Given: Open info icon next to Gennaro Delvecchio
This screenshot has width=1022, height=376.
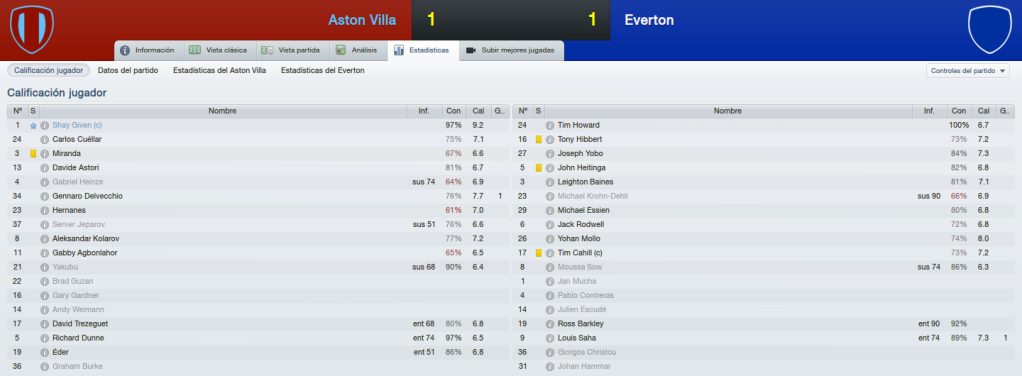Looking at the screenshot, I should 44,196.
